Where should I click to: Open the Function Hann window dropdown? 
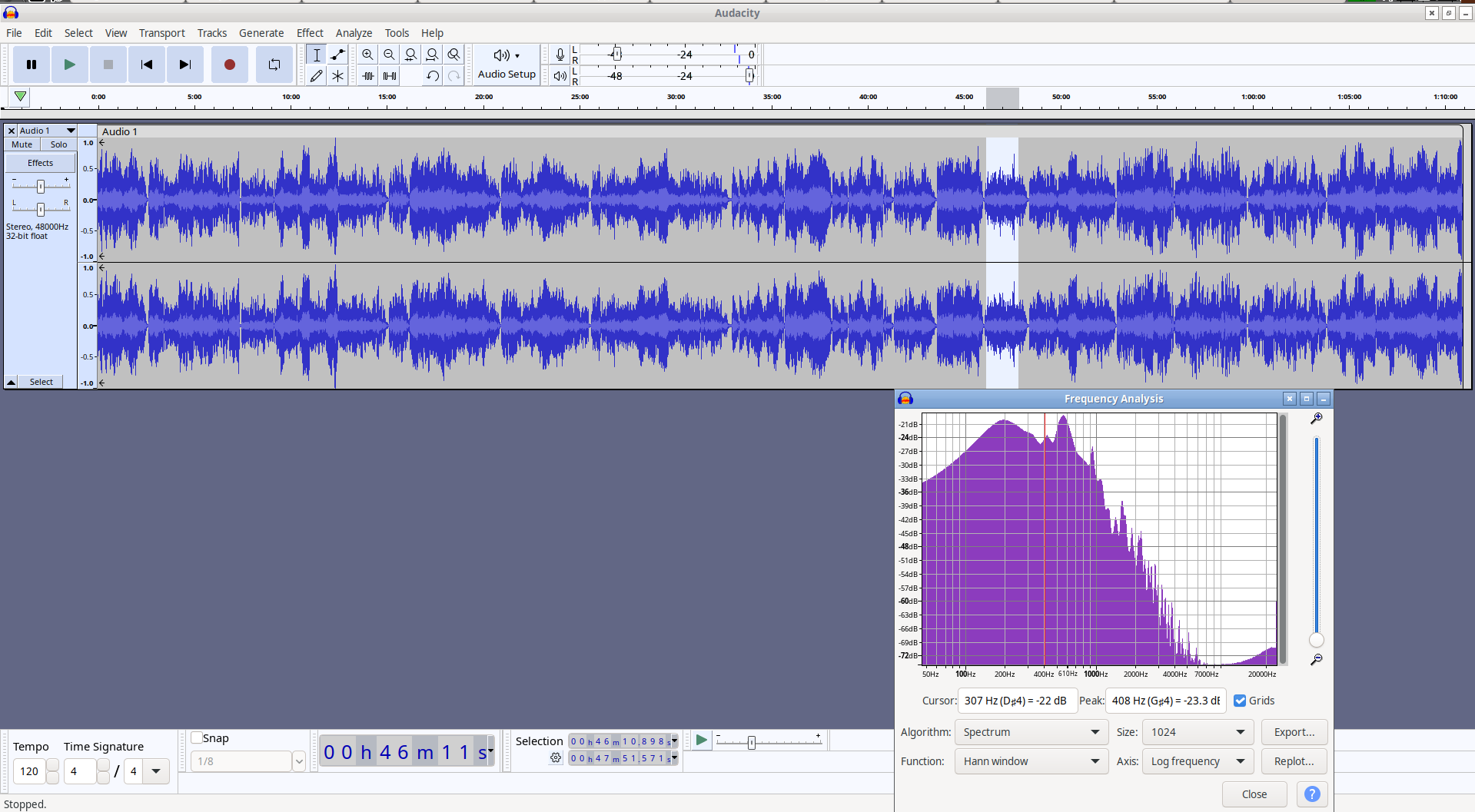1031,761
